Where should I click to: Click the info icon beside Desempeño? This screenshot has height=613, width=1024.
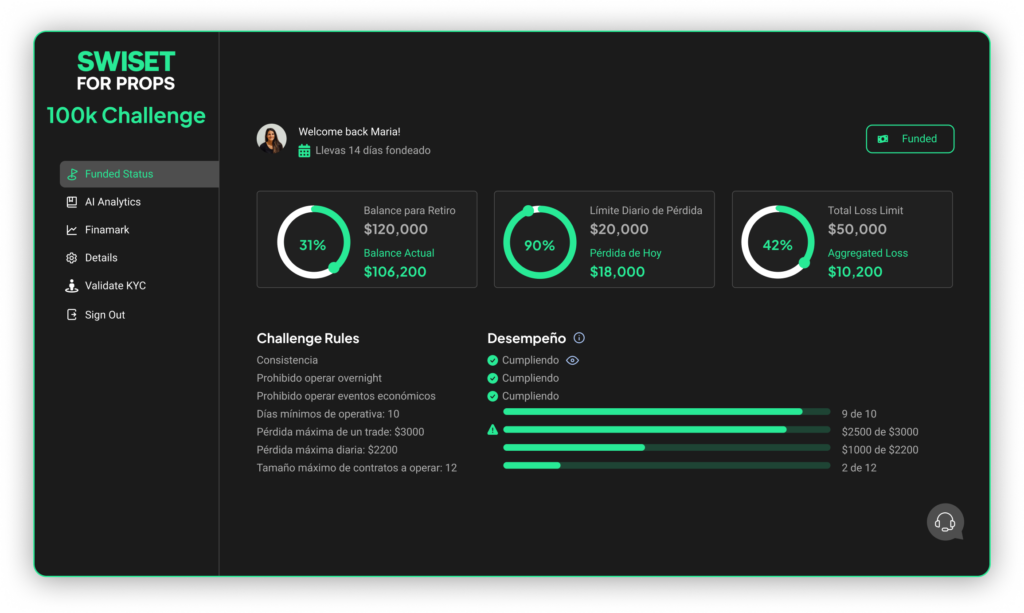579,338
